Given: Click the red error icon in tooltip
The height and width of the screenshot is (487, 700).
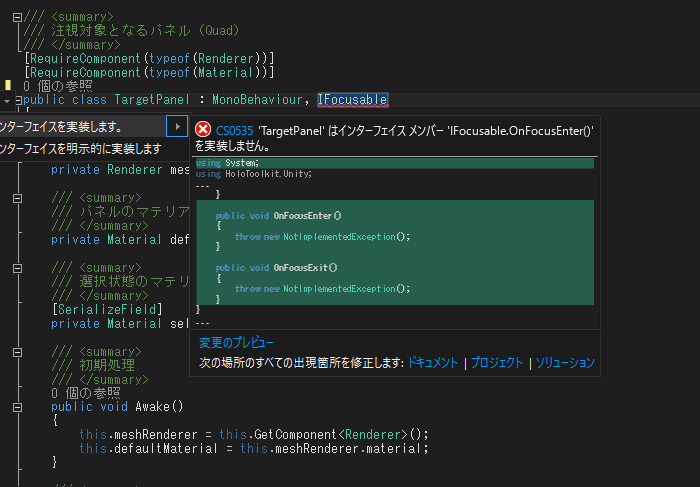Looking at the screenshot, I should (x=203, y=129).
